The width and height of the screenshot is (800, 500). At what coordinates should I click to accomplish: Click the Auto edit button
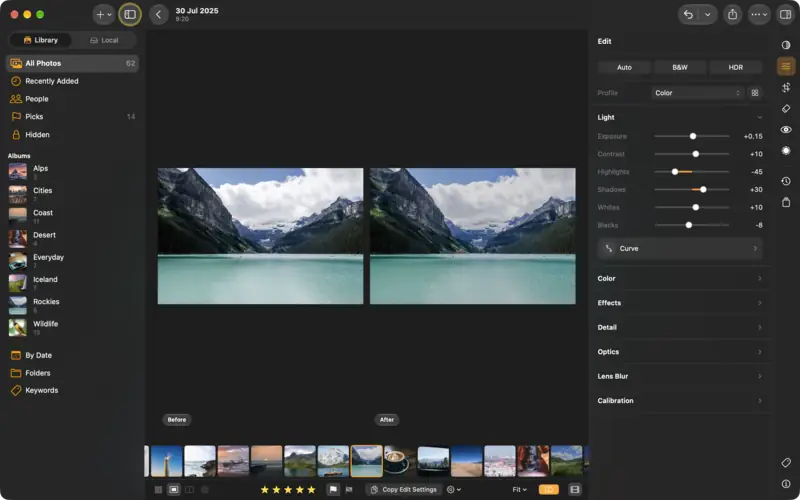[624, 67]
